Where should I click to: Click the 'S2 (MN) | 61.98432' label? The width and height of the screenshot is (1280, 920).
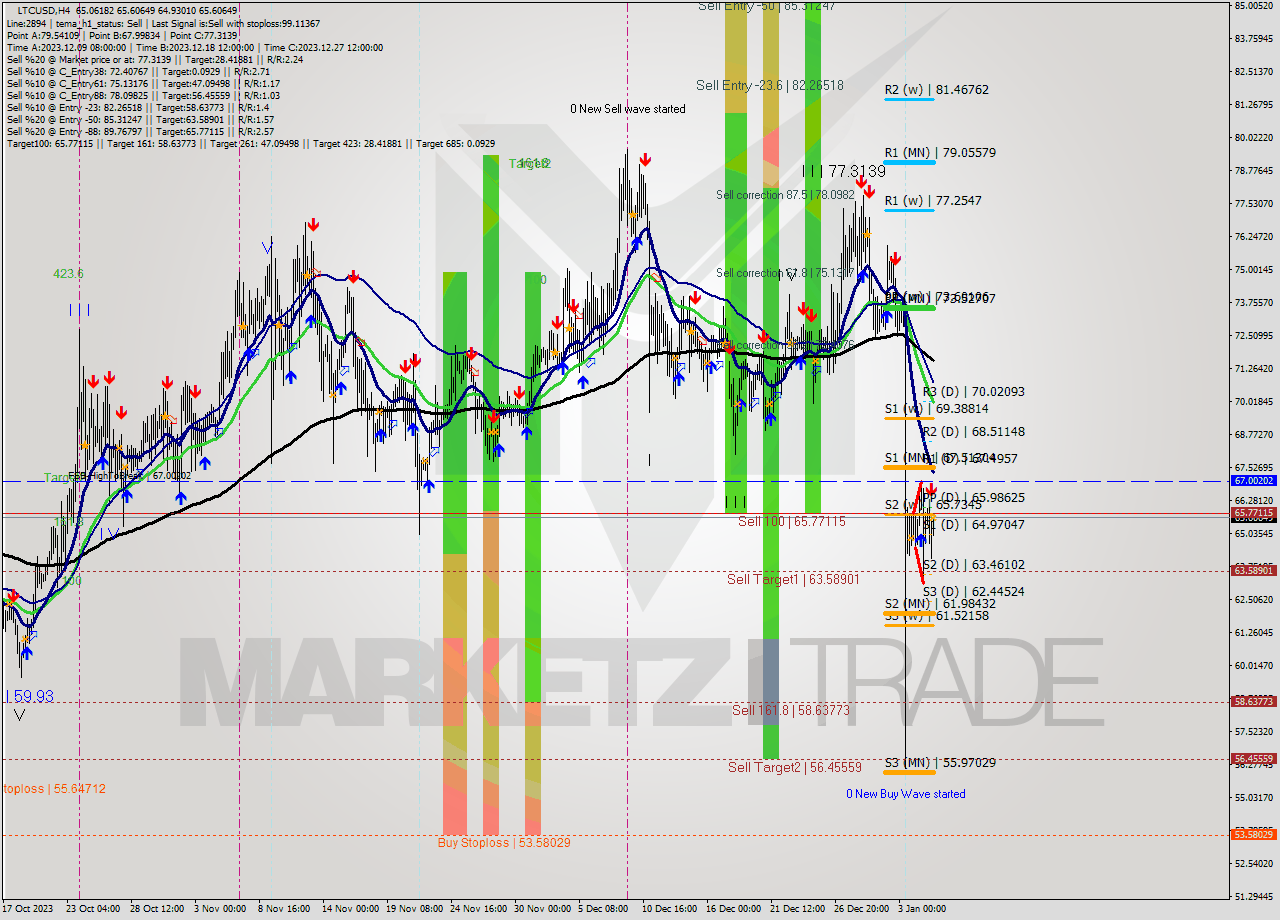[x=940, y=604]
